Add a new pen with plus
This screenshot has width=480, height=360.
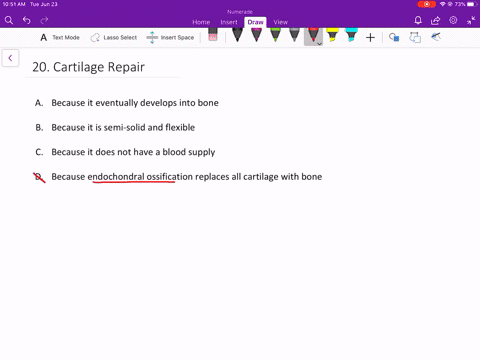(x=370, y=37)
